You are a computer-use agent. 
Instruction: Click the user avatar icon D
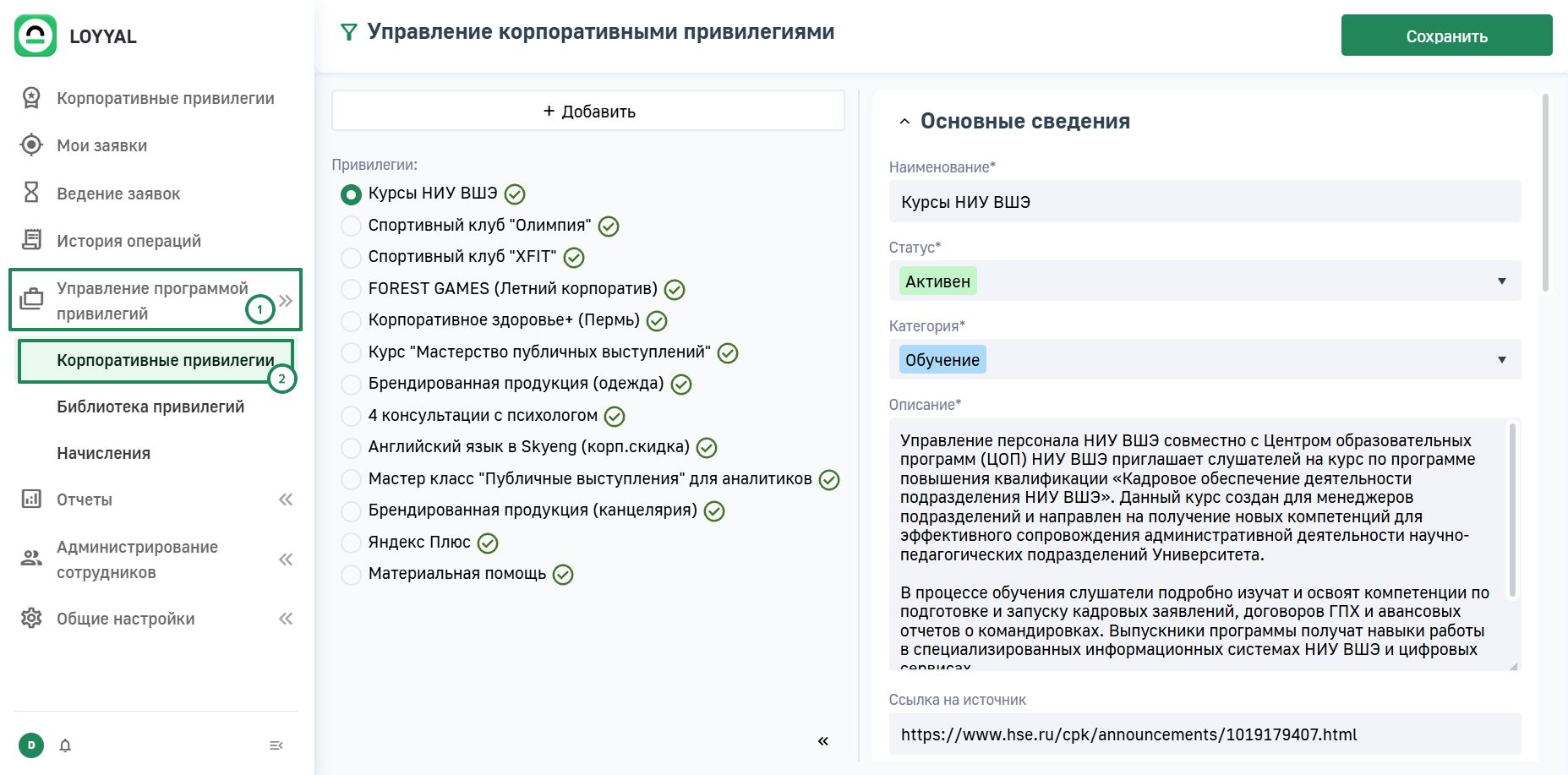[x=31, y=745]
